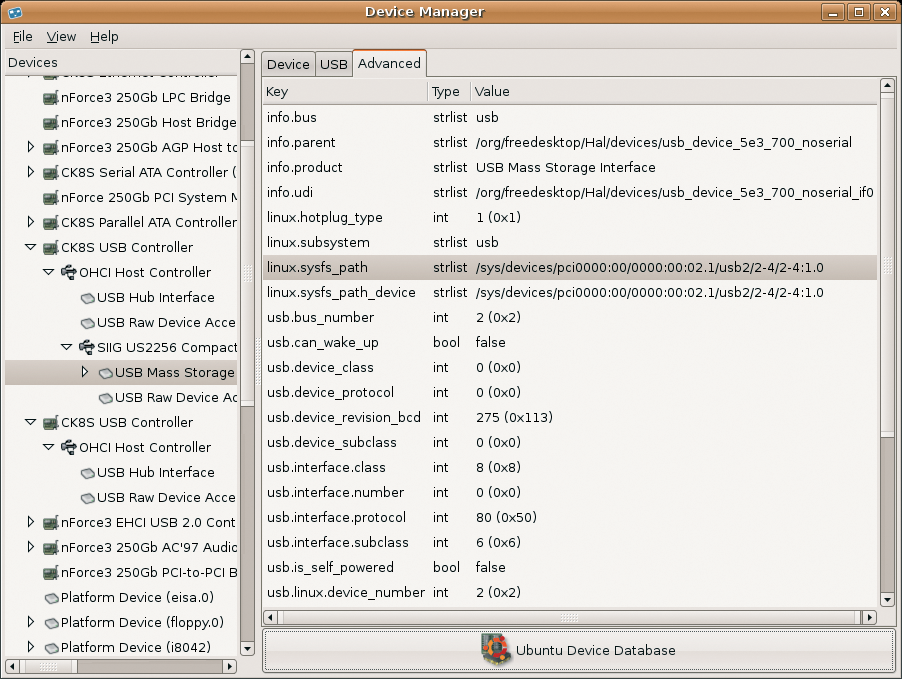
Task: Click the up arrow of the properties table scrollbar
Action: point(887,86)
